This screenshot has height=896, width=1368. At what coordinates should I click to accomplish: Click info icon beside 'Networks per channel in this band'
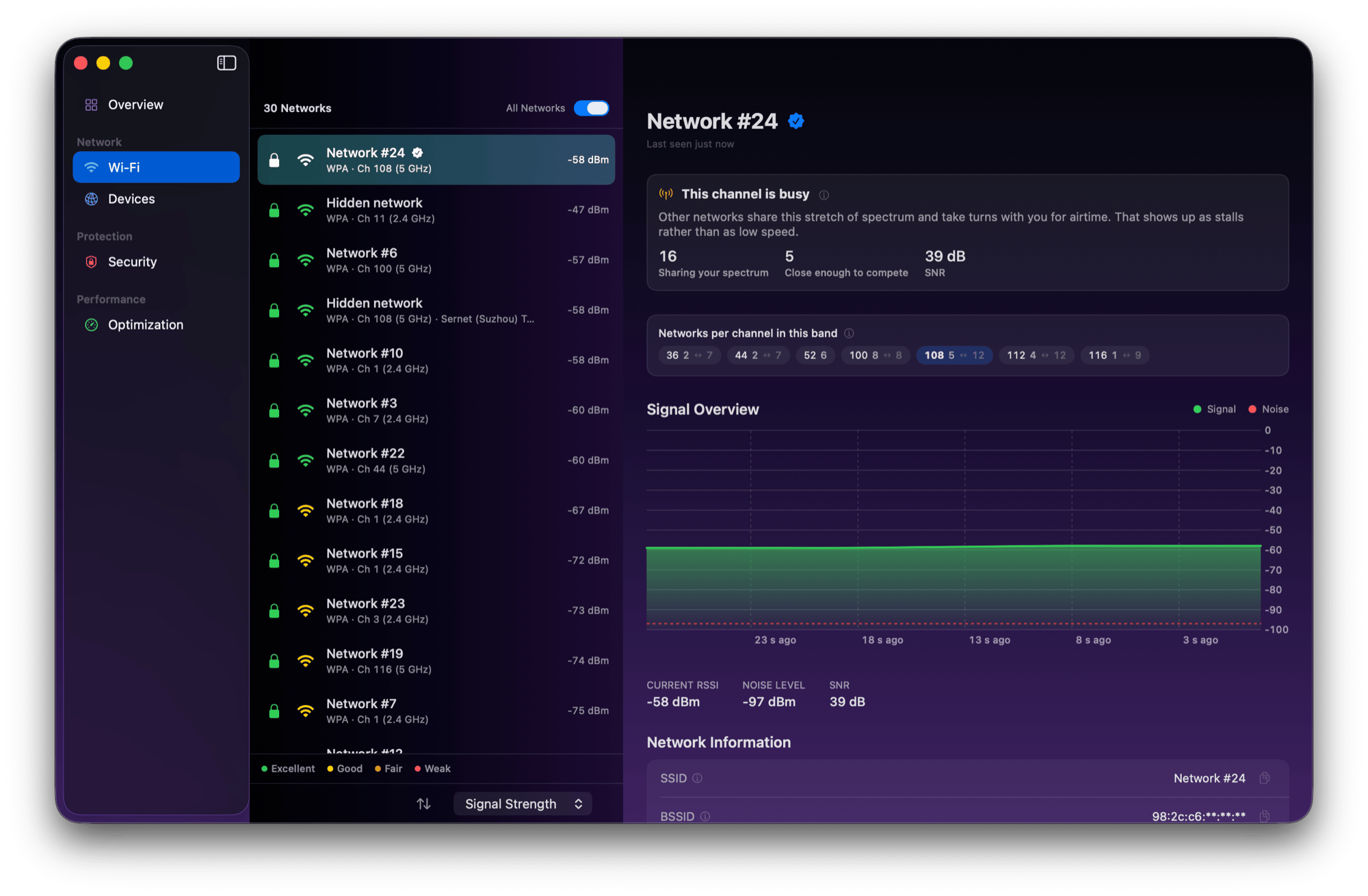coord(849,333)
